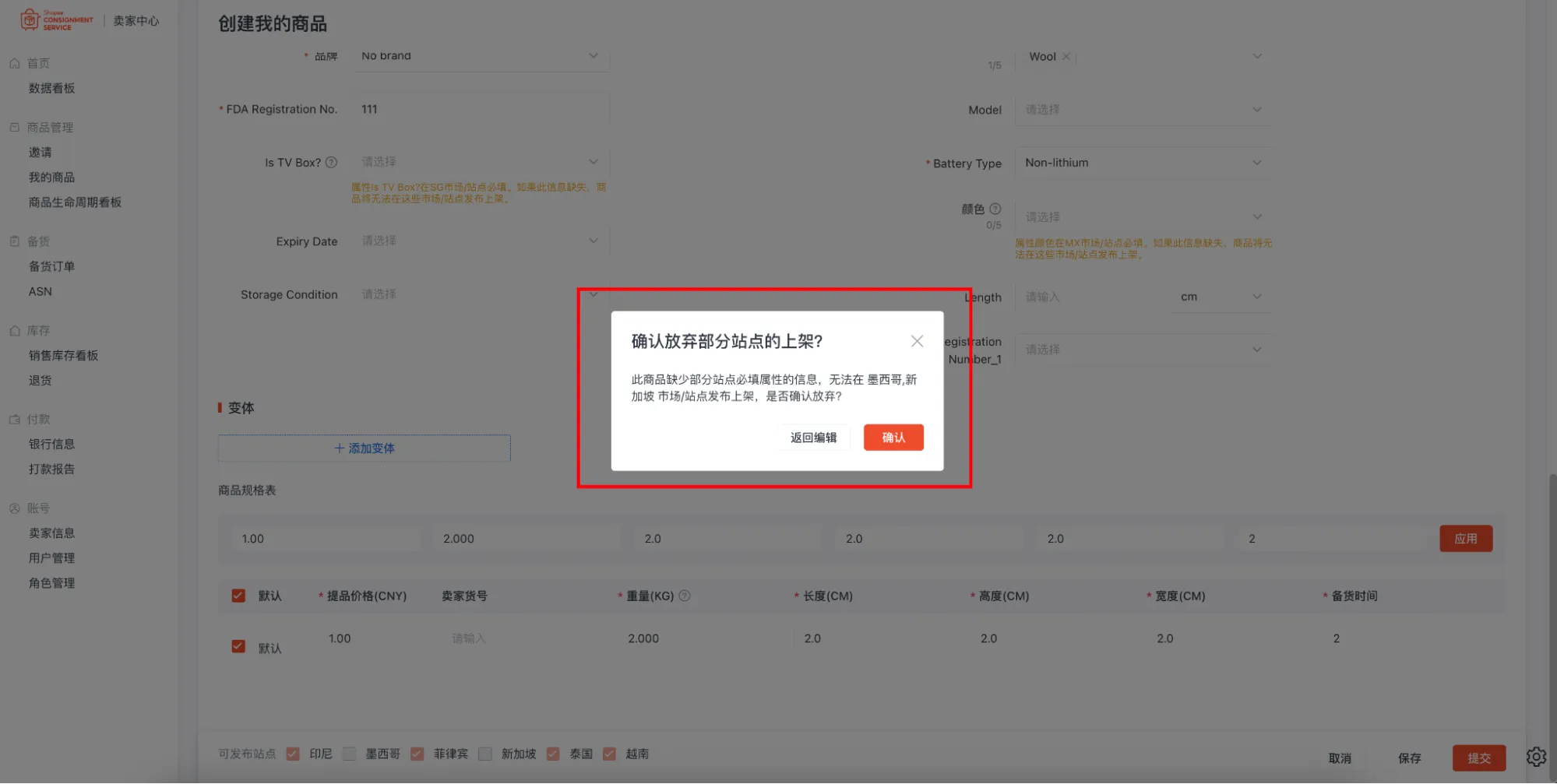Click the Shopee Consignment Service logo
Screen dimensions: 1557x784
coord(55,19)
